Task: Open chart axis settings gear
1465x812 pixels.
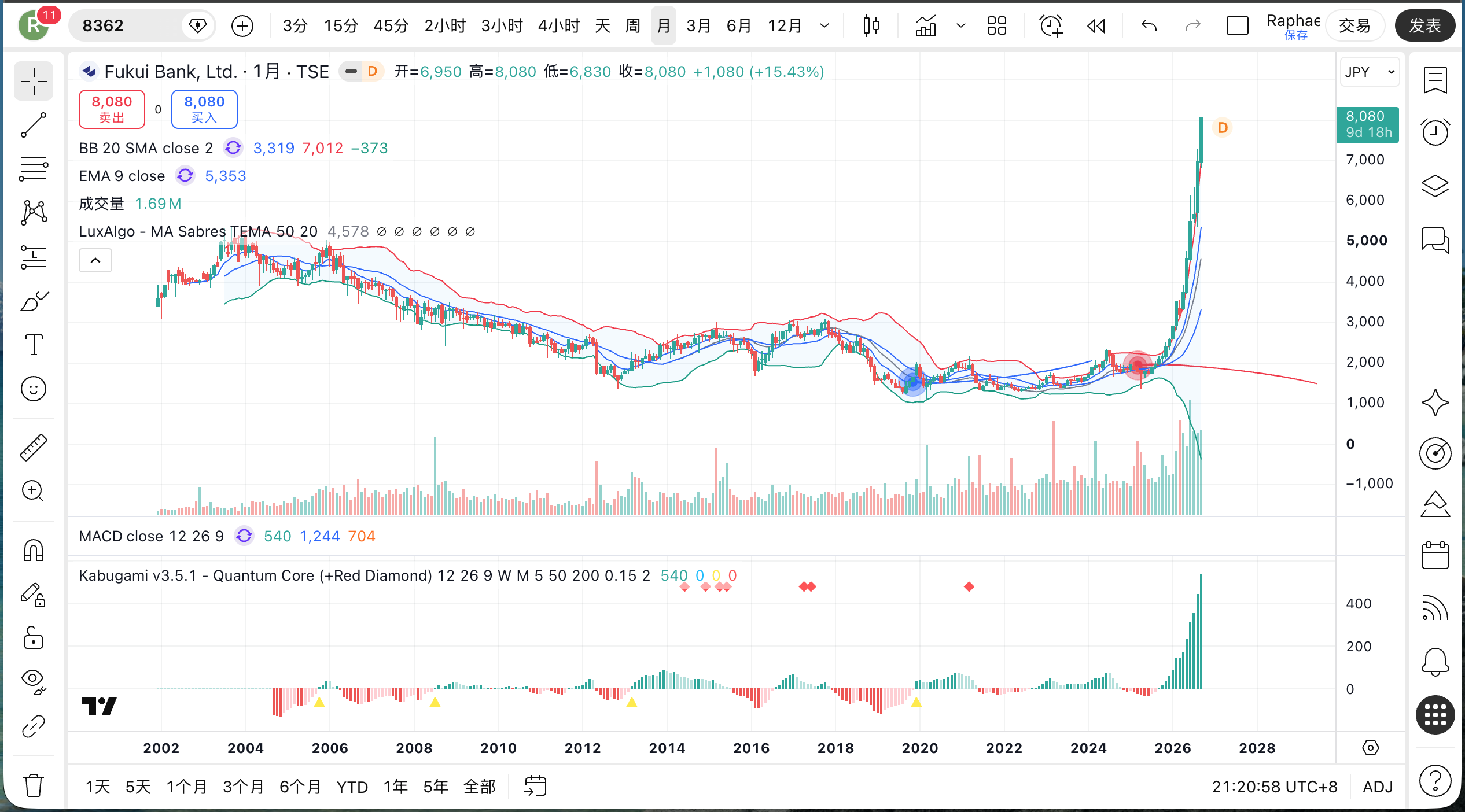Action: tap(1370, 748)
